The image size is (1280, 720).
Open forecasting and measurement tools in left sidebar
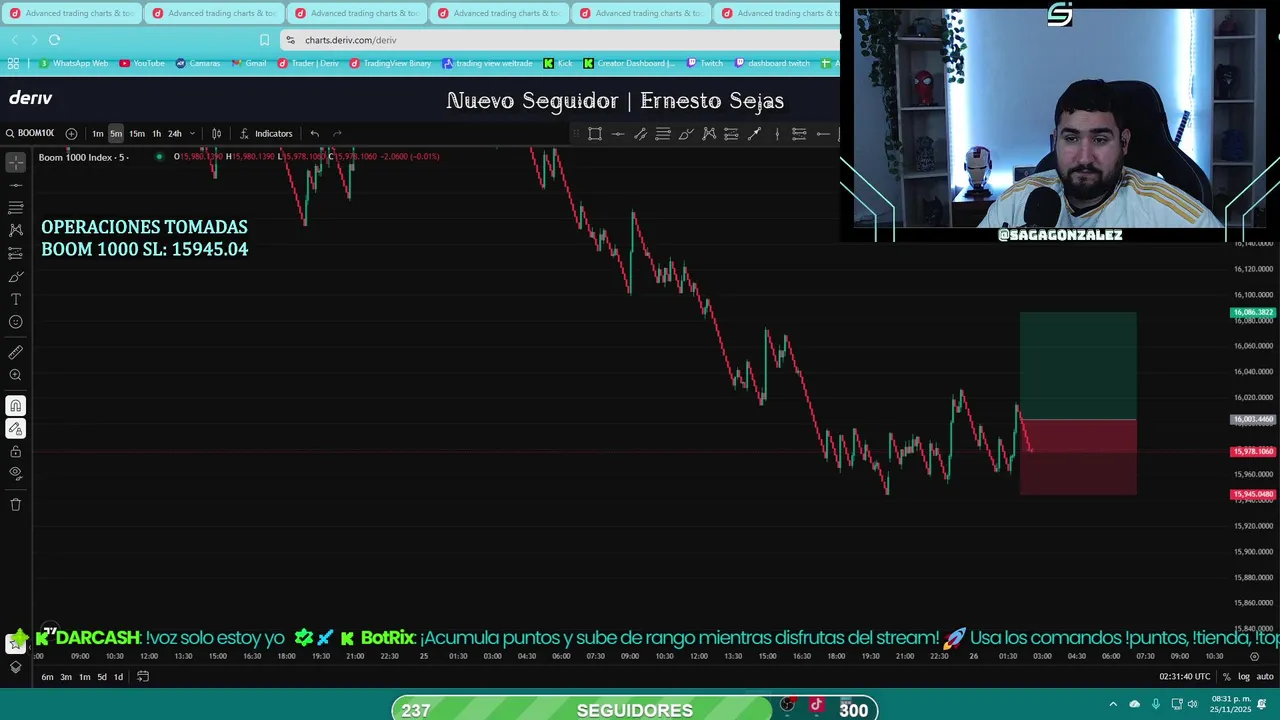pos(16,253)
